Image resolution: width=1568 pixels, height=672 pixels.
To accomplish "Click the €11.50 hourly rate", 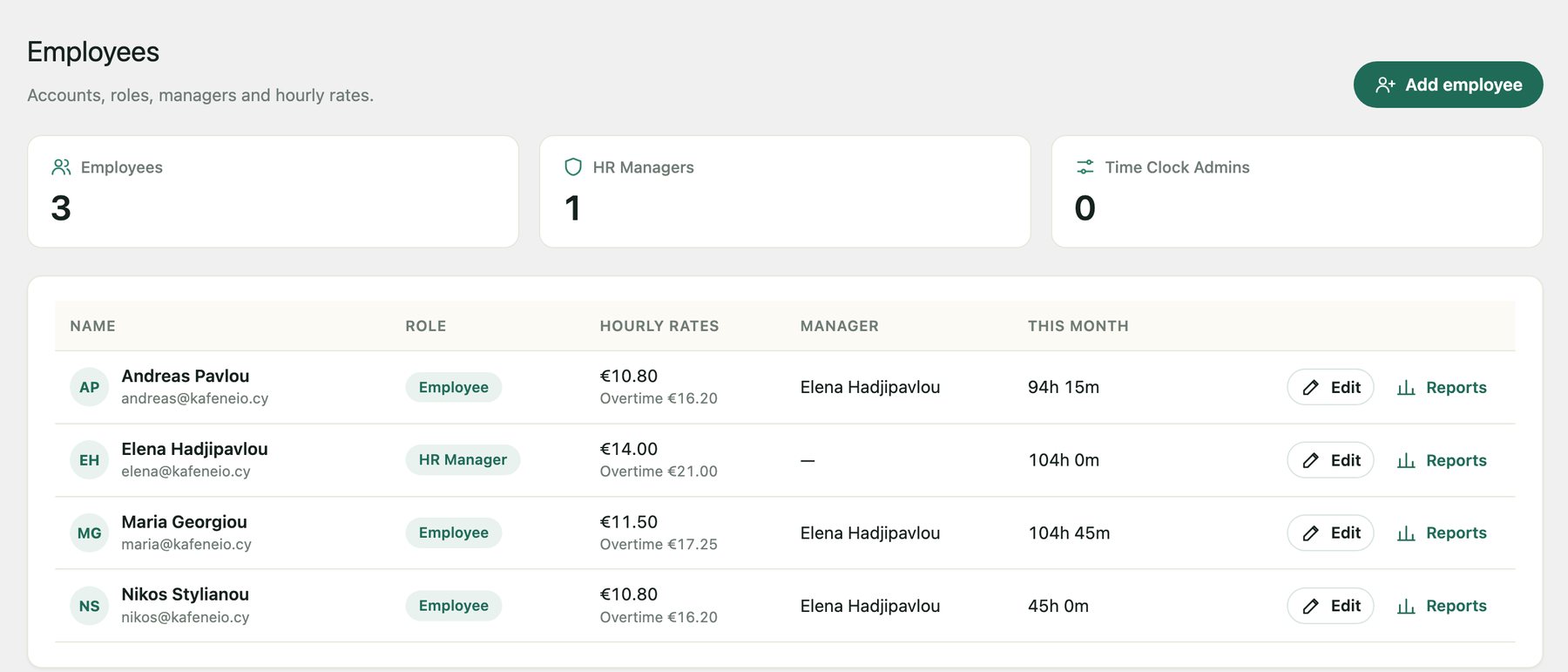I will 629,522.
